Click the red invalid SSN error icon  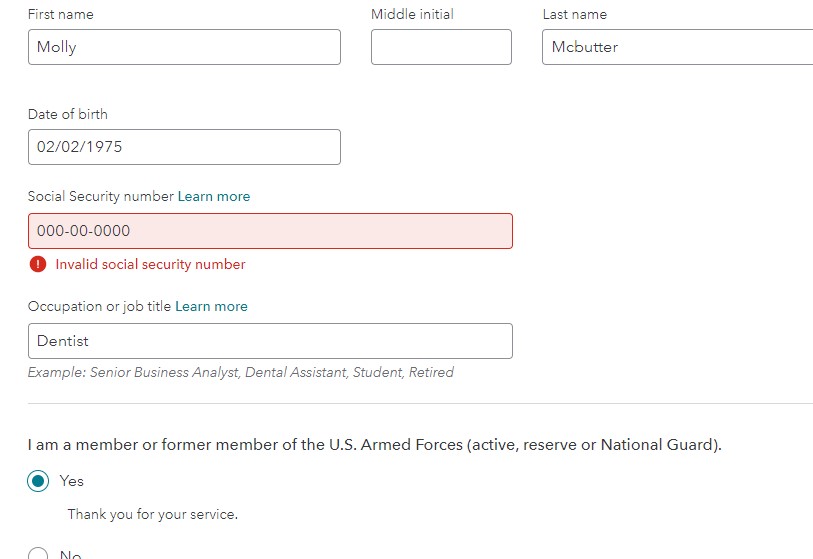(38, 264)
